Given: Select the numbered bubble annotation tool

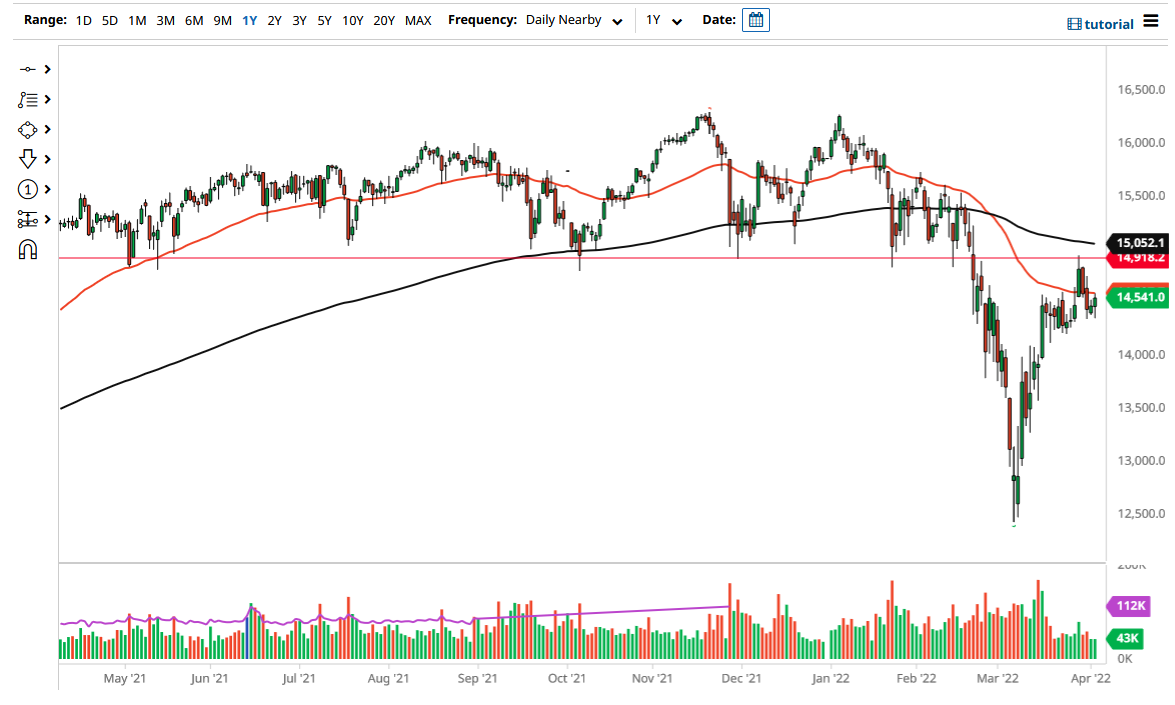Looking at the screenshot, I should coord(28,189).
